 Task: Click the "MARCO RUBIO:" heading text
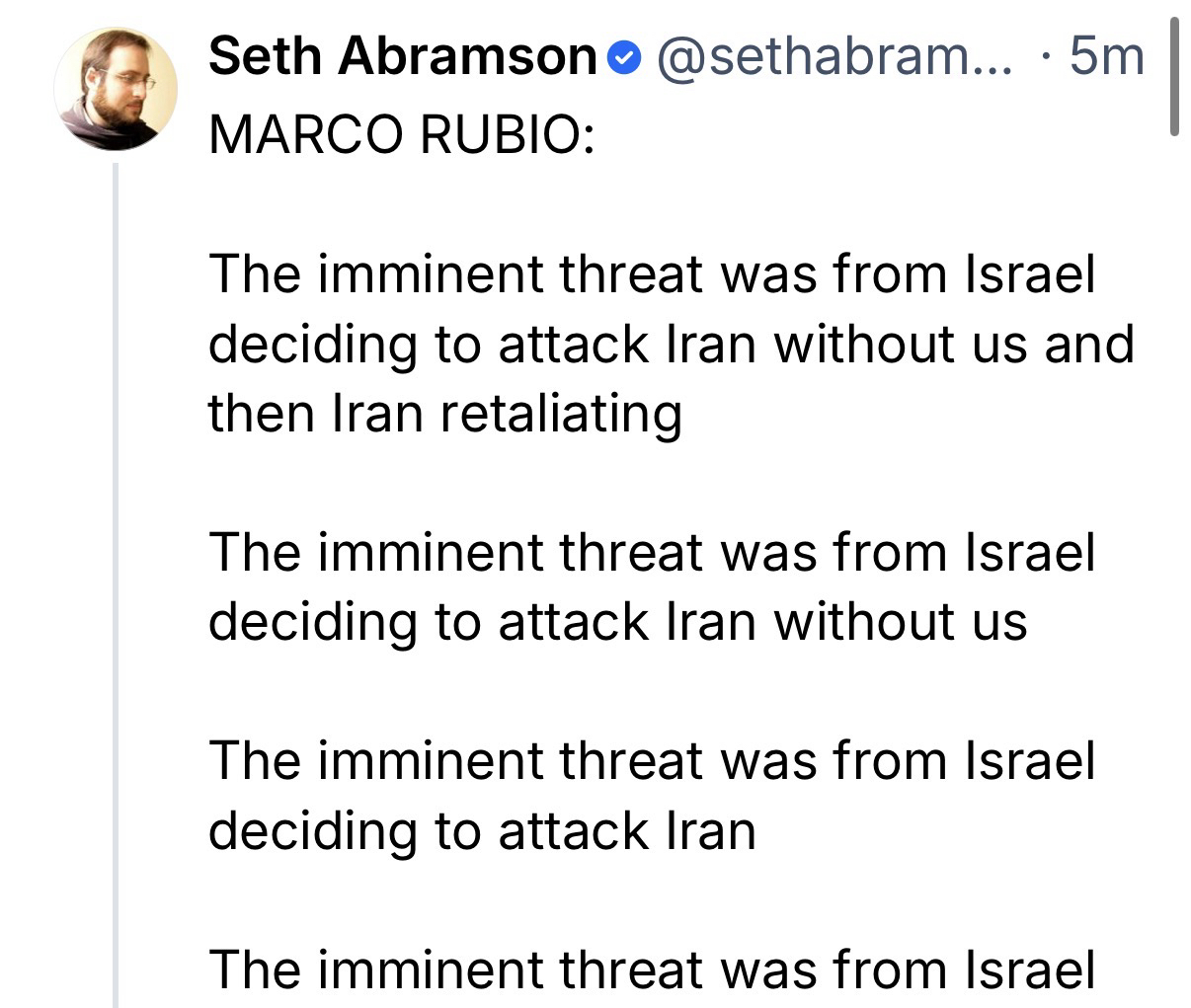(402, 133)
